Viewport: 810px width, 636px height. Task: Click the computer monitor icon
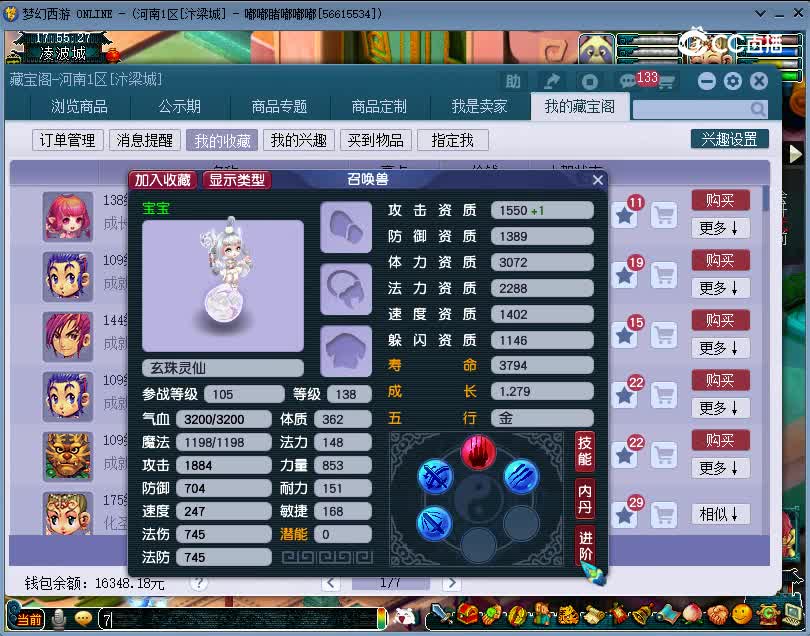pyautogui.click(x=793, y=614)
